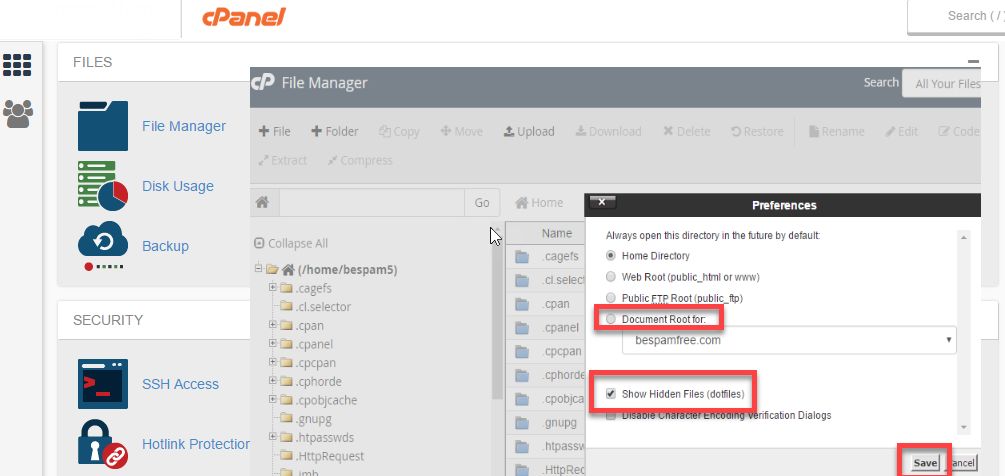
Task: Select the Document Root for radio option
Action: click(611, 318)
